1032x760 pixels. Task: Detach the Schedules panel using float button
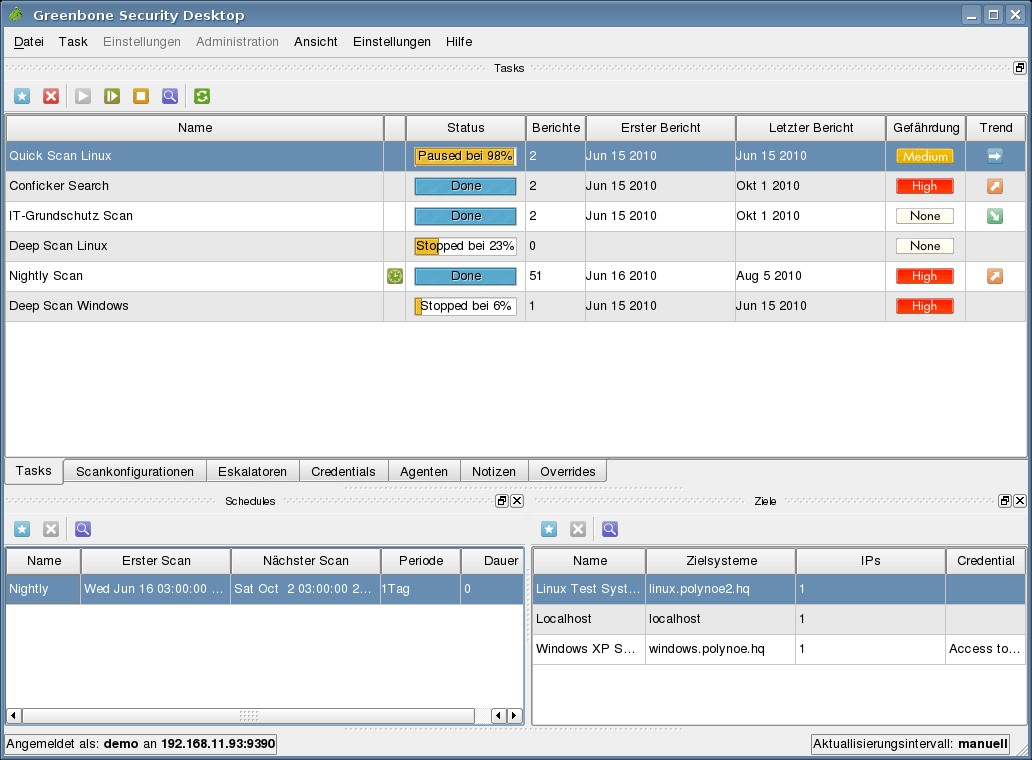click(502, 501)
